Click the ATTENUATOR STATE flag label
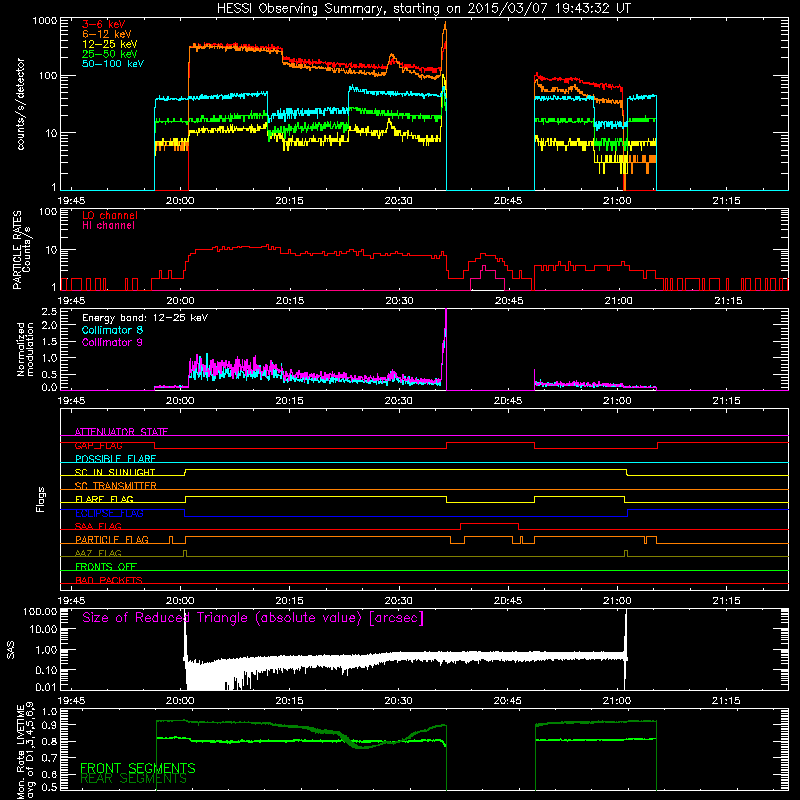This screenshot has width=800, height=800. point(121,432)
